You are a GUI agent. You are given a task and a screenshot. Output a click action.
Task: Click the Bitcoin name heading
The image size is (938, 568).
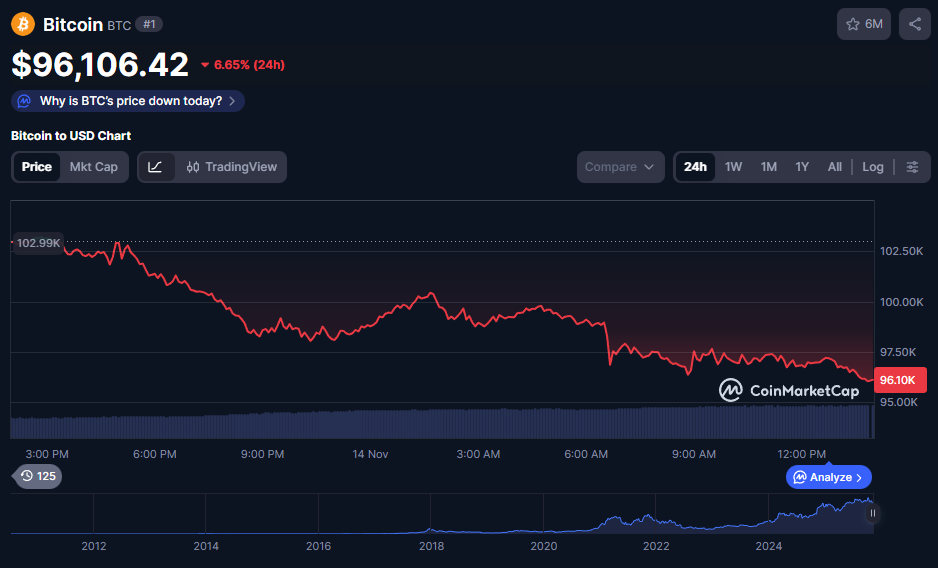[x=72, y=25]
